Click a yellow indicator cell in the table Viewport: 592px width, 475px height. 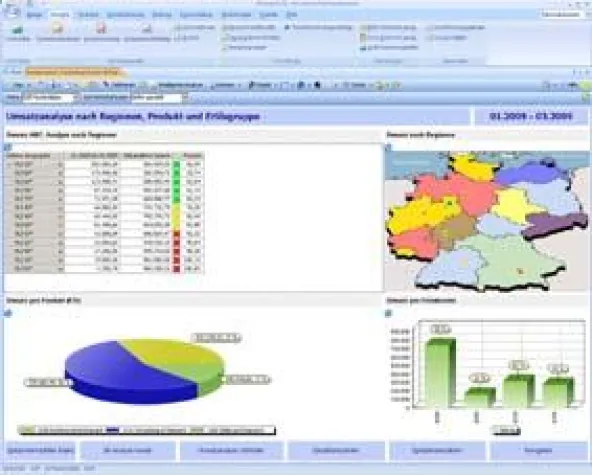coord(176,216)
